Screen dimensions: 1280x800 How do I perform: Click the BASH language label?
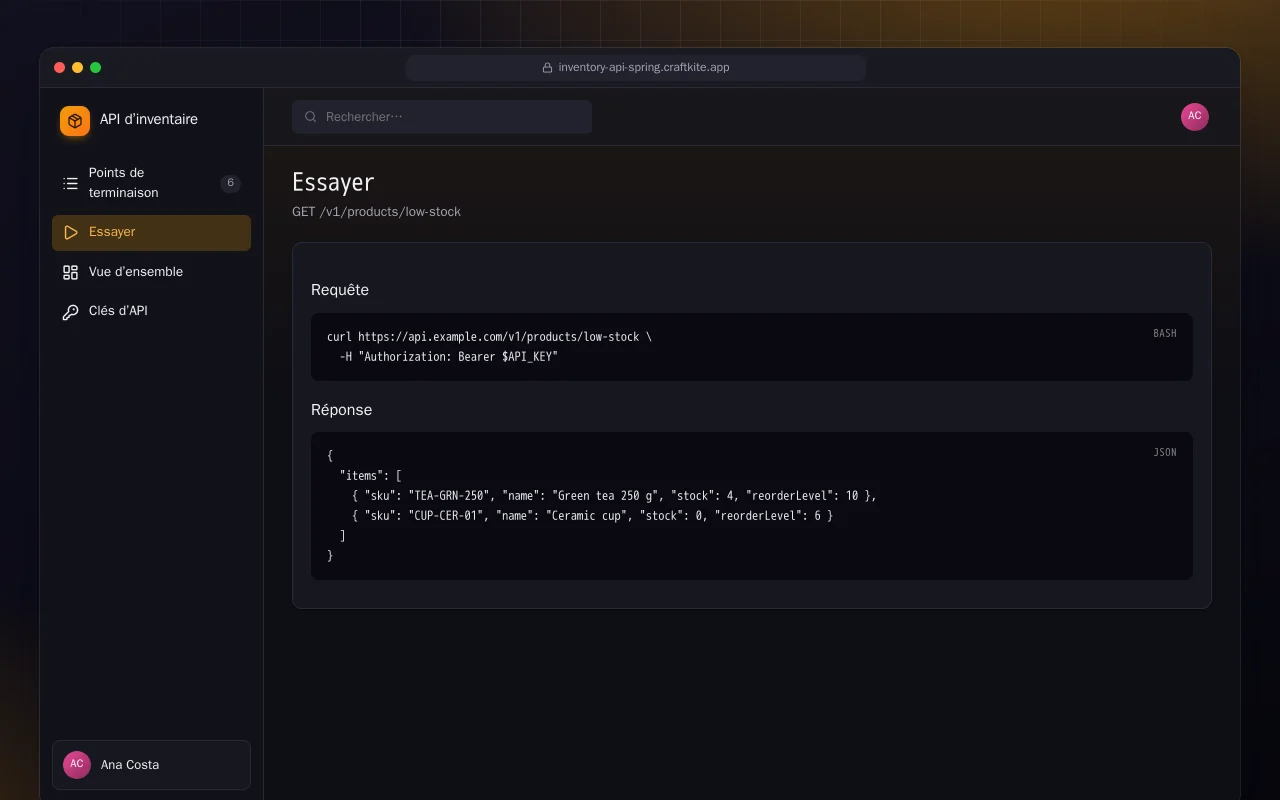tap(1165, 333)
